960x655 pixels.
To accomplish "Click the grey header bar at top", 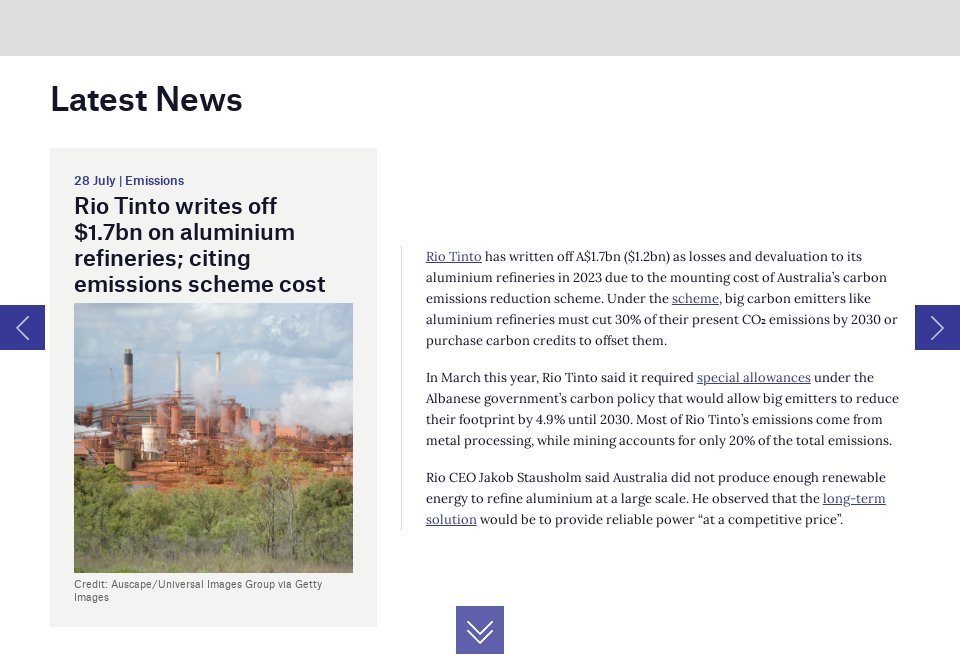I will [480, 27].
